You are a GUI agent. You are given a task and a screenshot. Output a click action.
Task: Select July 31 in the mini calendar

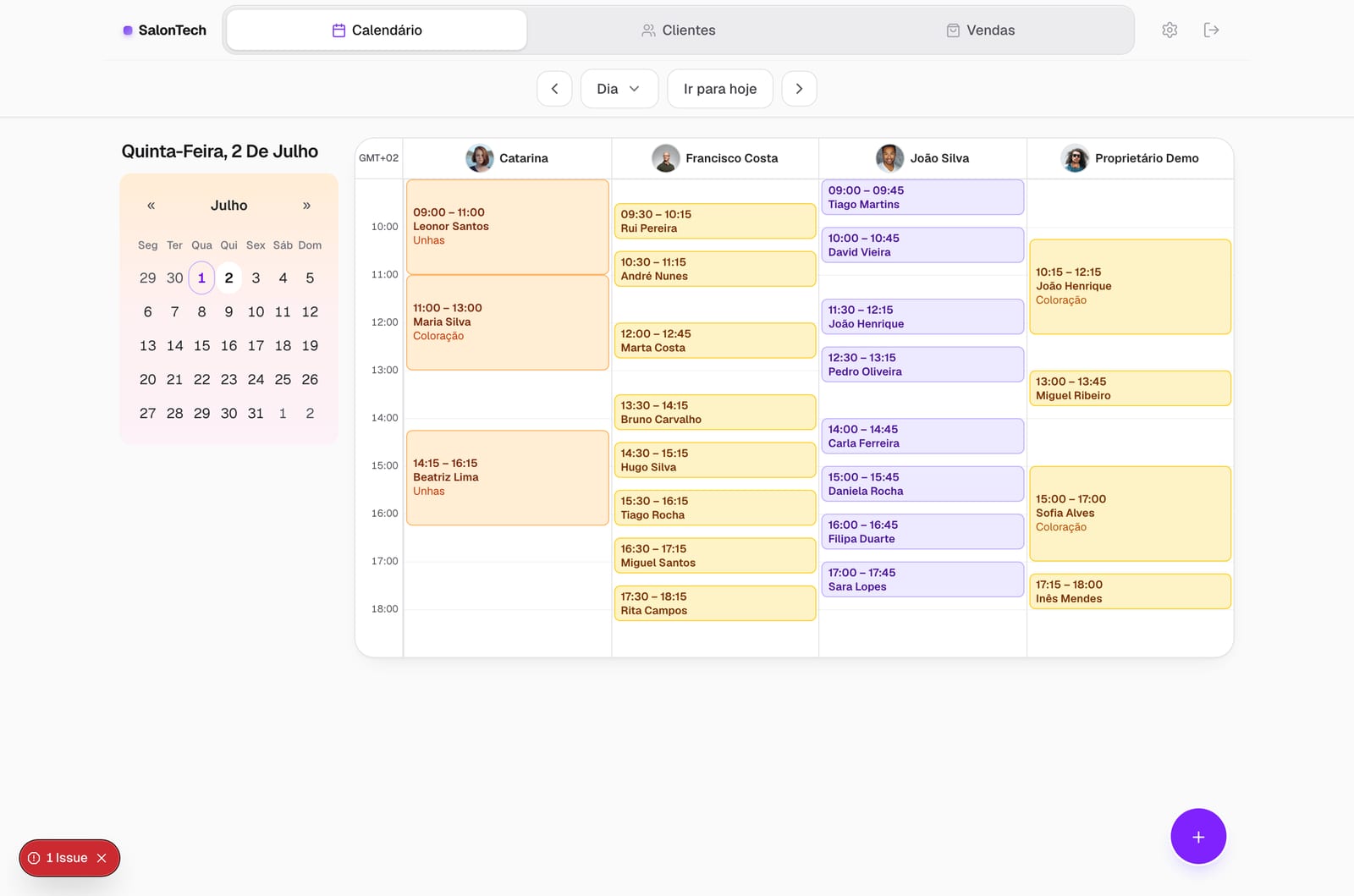(x=256, y=413)
